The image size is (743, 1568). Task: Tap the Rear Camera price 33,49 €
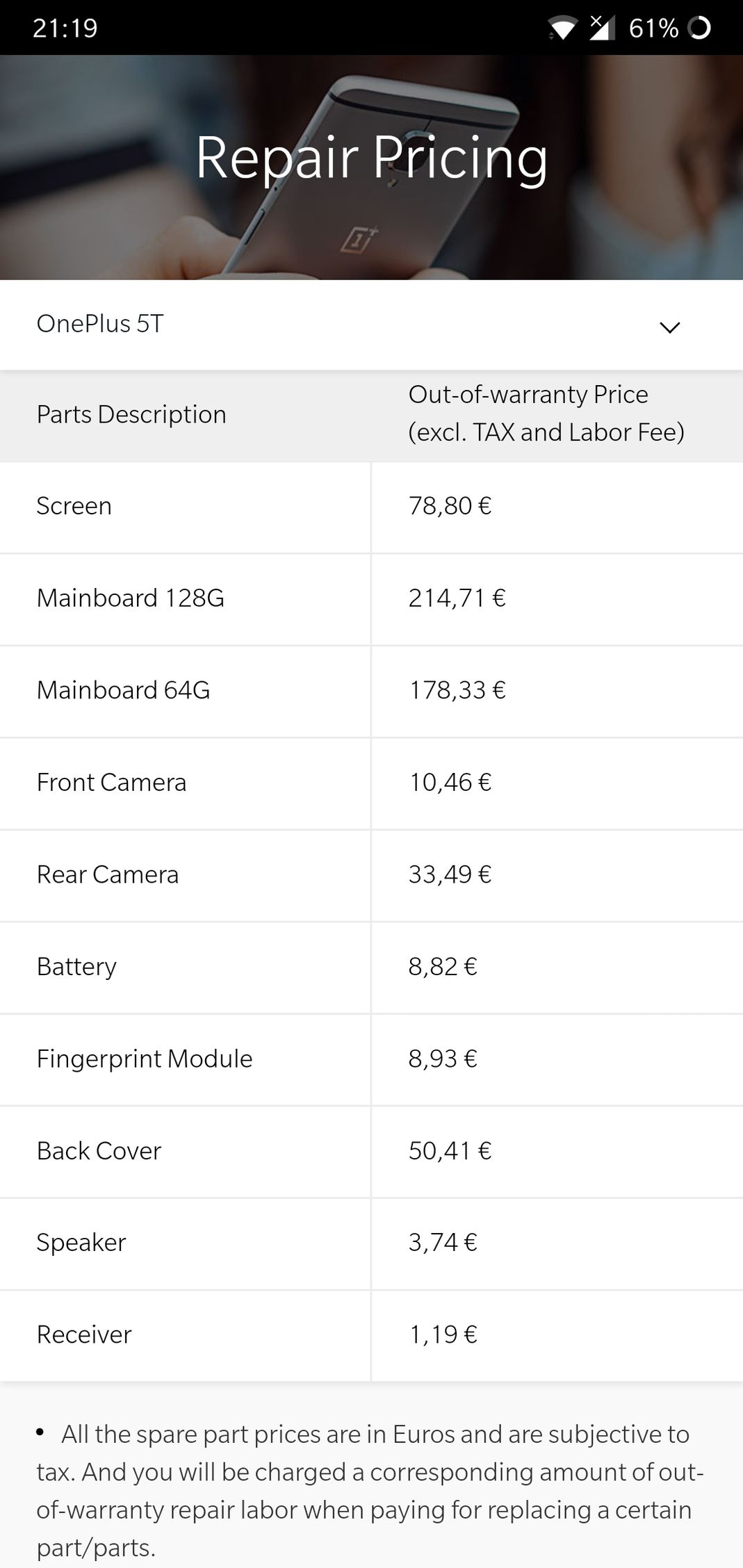click(x=450, y=874)
